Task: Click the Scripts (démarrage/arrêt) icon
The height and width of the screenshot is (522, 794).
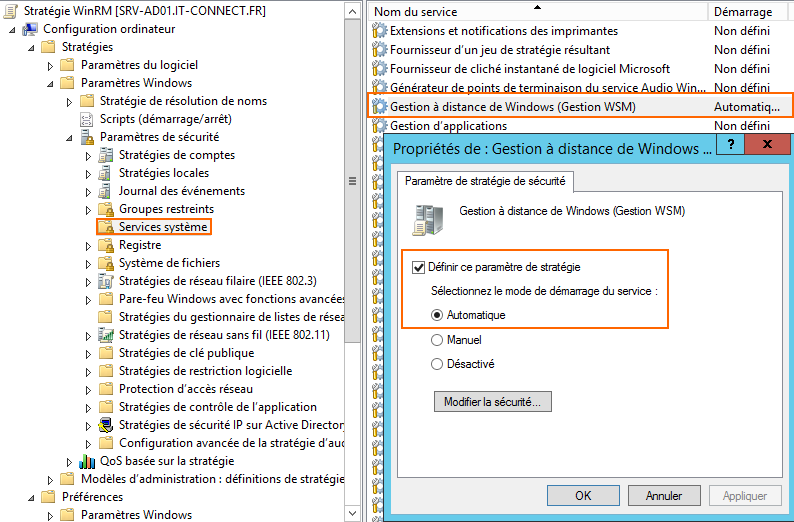Action: tap(87, 119)
